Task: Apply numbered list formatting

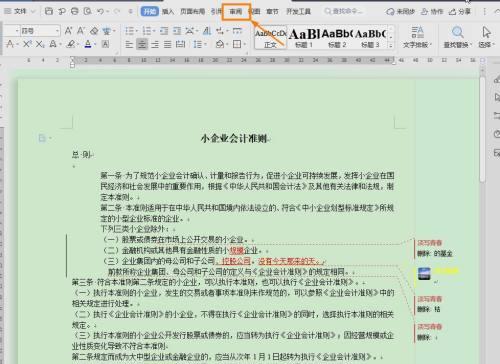Action: pyautogui.click(x=147, y=31)
